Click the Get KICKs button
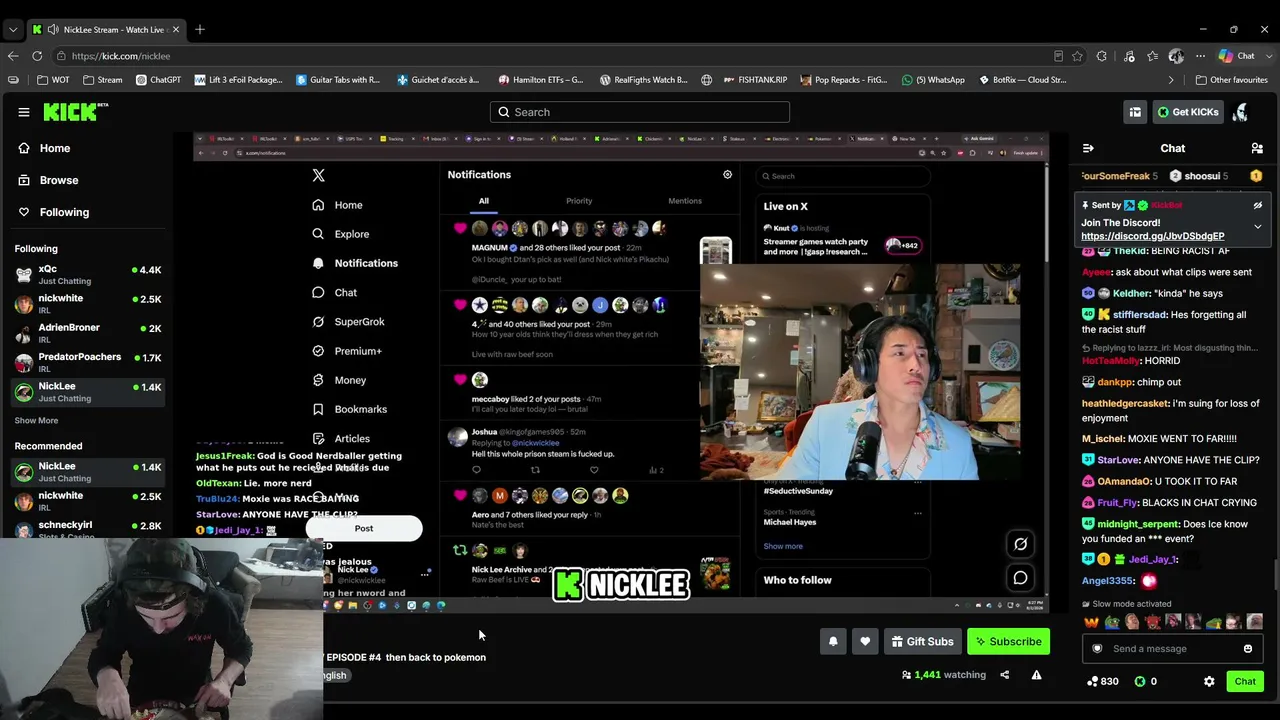1280x720 pixels. tap(1188, 112)
